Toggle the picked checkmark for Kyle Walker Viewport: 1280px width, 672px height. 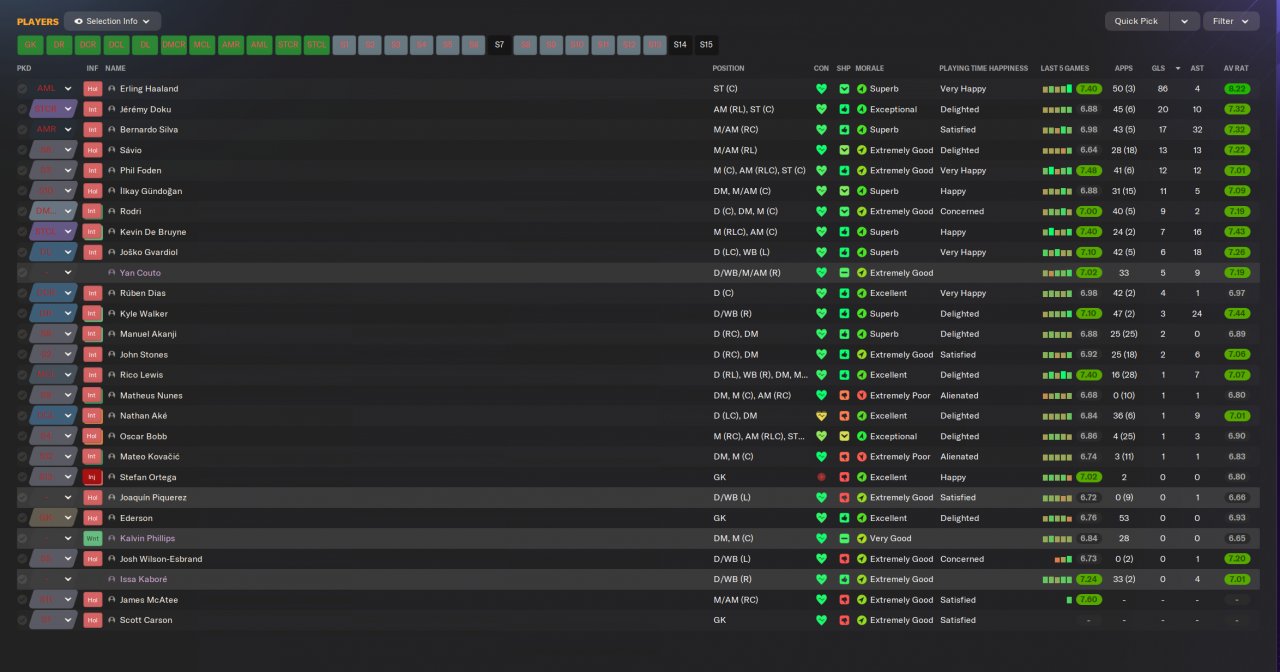coord(22,314)
